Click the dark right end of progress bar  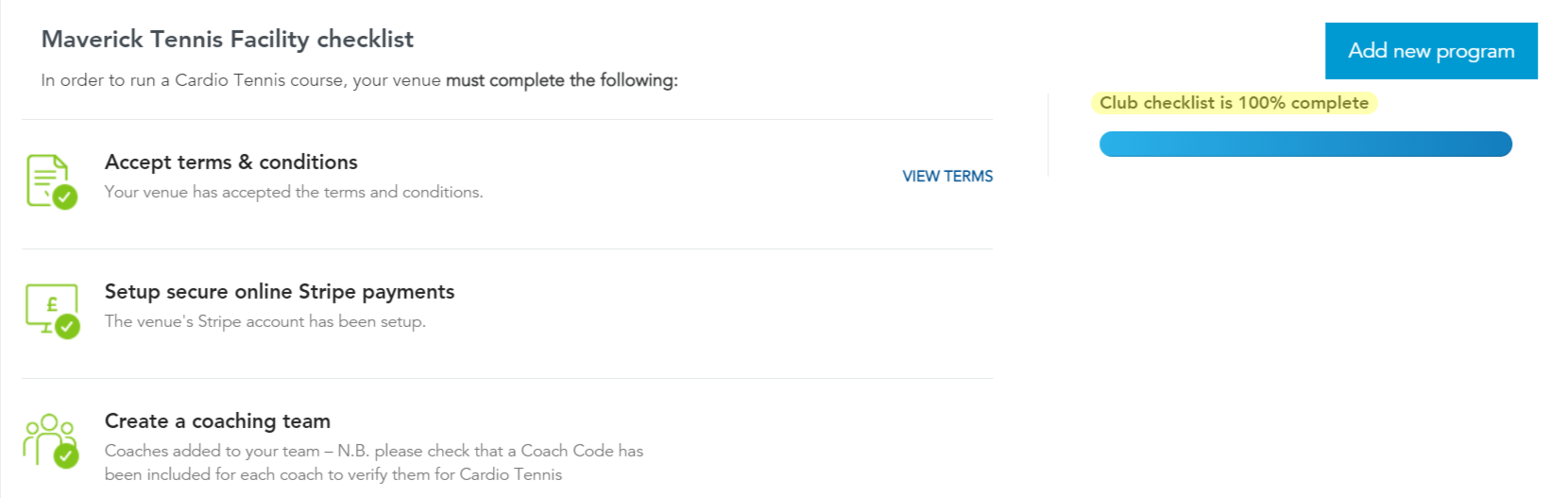(1492, 144)
